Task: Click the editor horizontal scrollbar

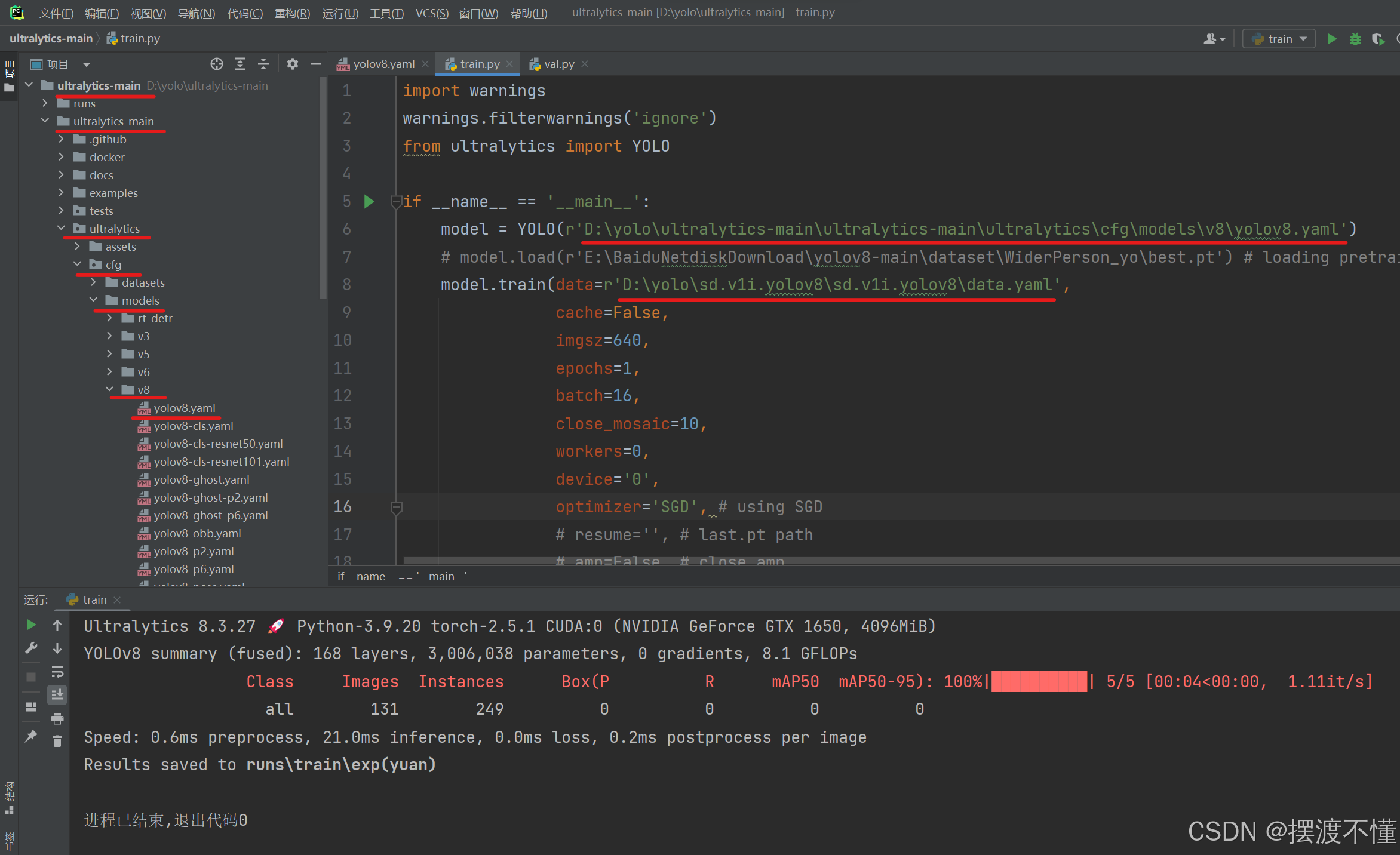Action: pyautogui.click(x=836, y=561)
